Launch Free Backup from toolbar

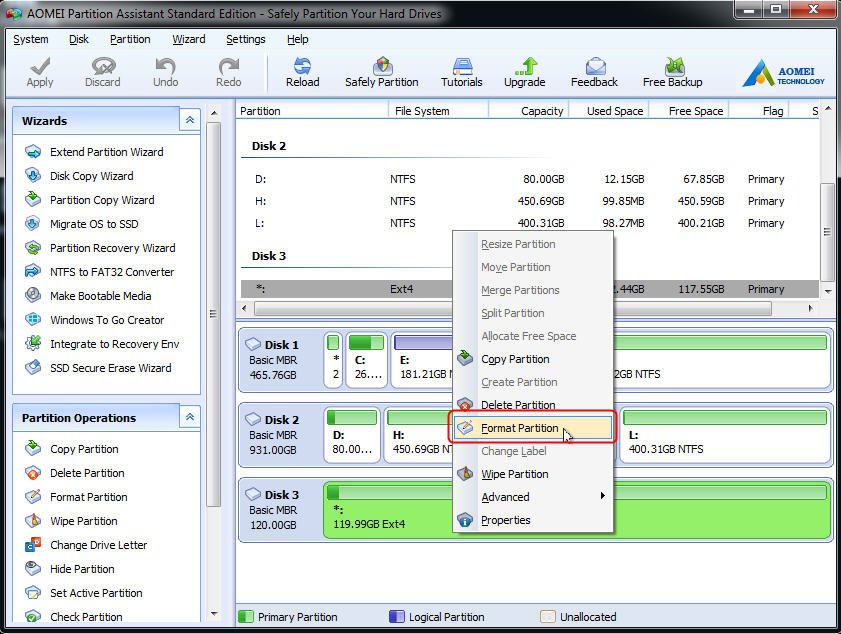click(x=673, y=72)
